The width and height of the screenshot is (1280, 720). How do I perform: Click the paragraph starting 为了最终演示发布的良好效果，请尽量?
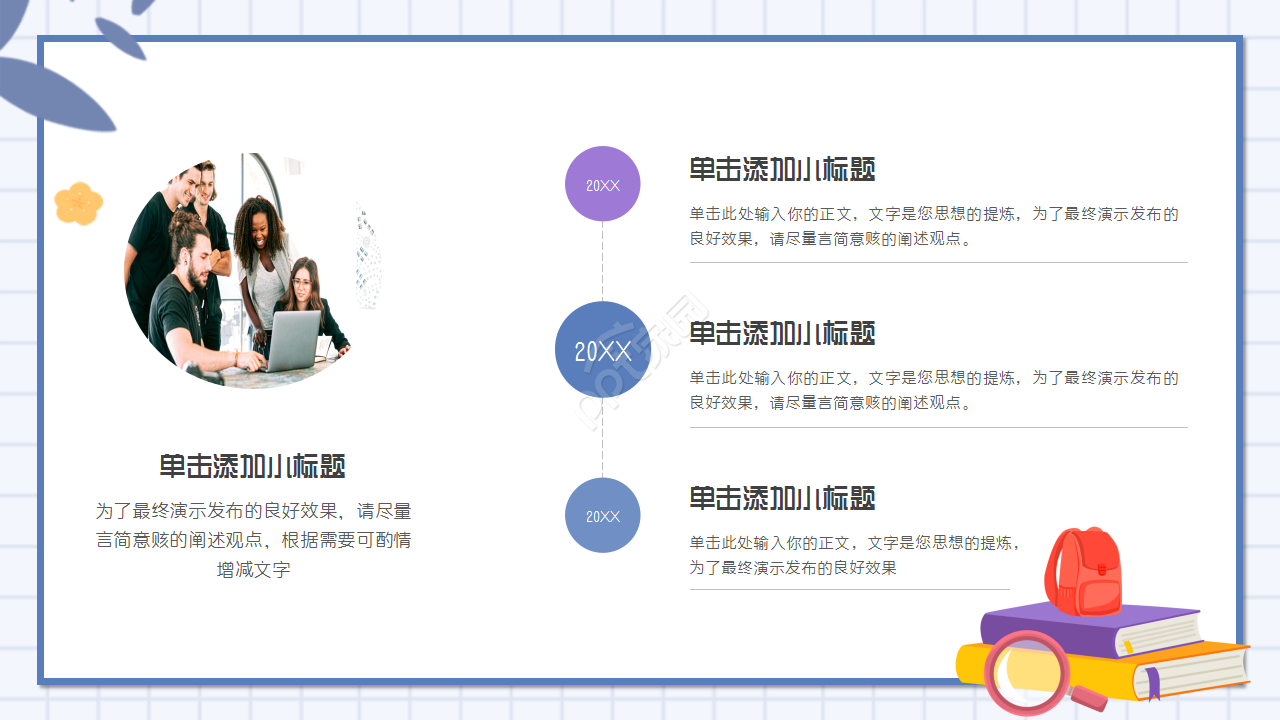(x=253, y=540)
